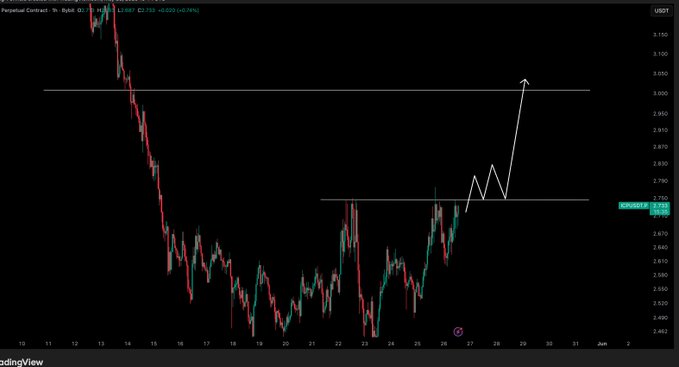Click price scale label 2.520
679x367 pixels.
coord(660,303)
